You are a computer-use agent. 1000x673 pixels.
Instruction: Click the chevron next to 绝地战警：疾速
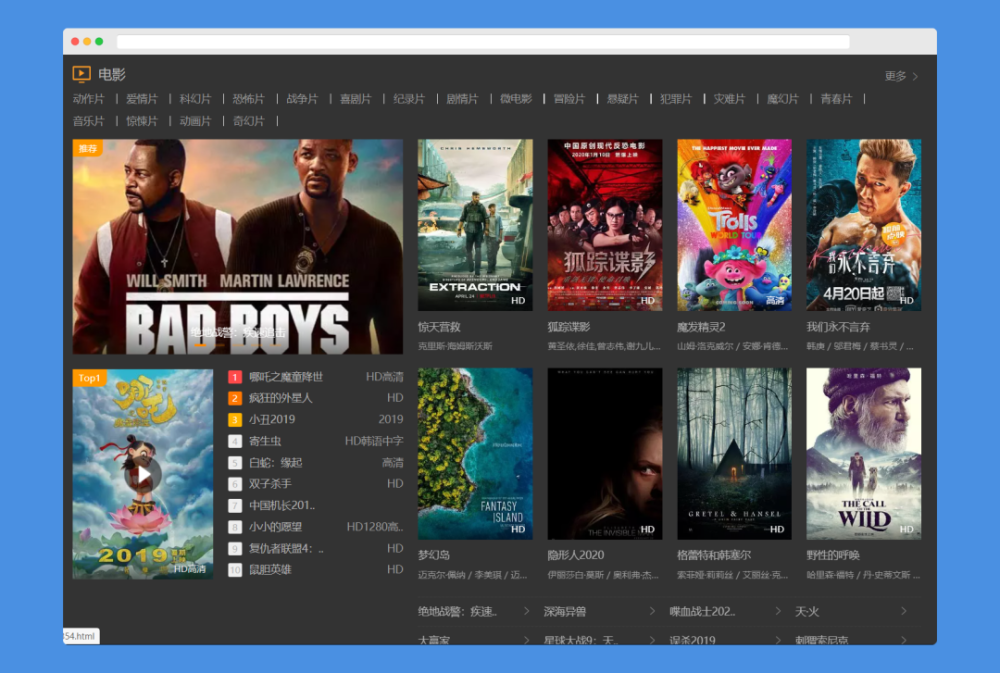coord(526,611)
